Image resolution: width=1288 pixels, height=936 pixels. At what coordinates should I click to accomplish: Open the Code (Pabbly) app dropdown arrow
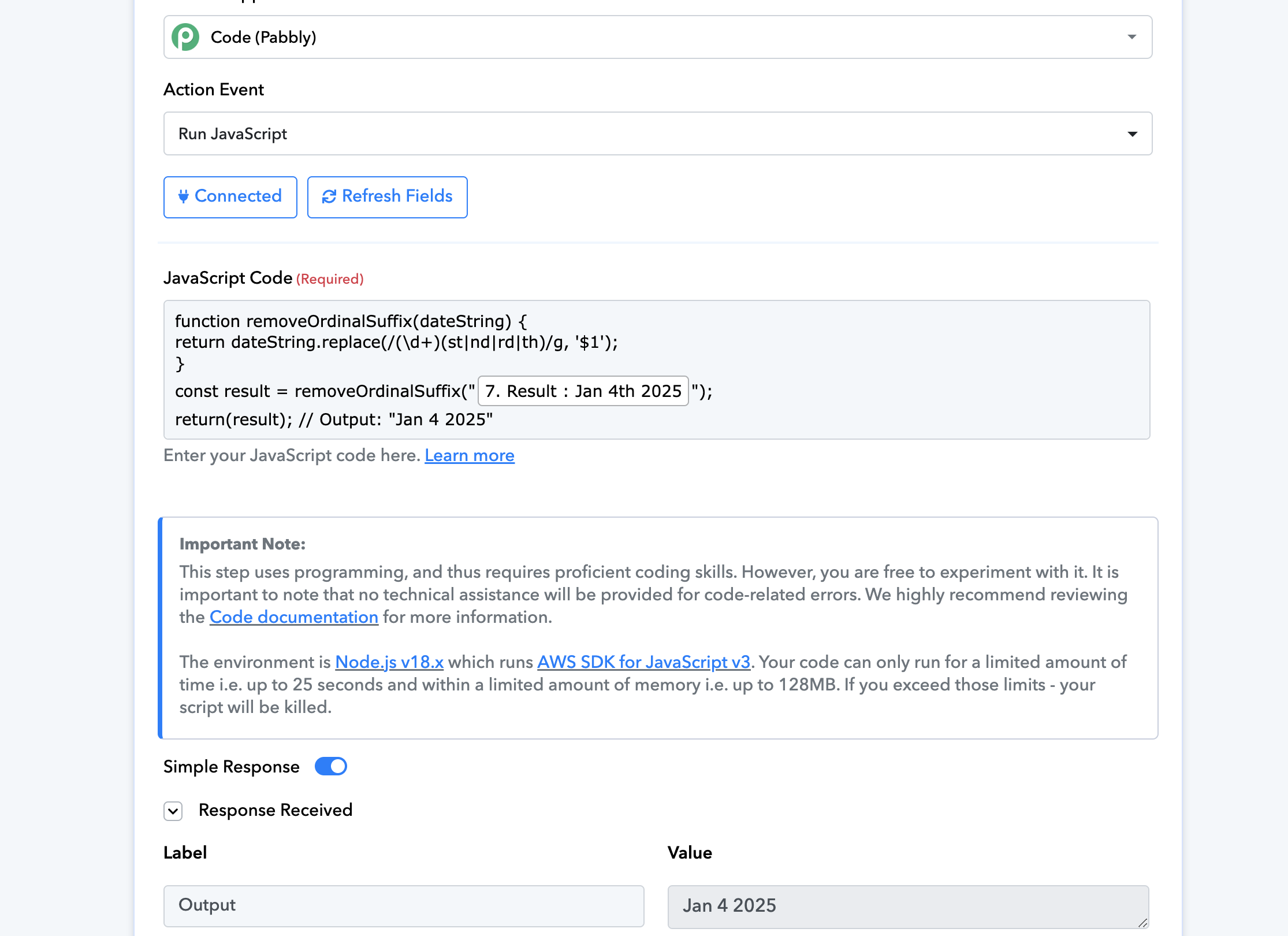pos(1132,37)
